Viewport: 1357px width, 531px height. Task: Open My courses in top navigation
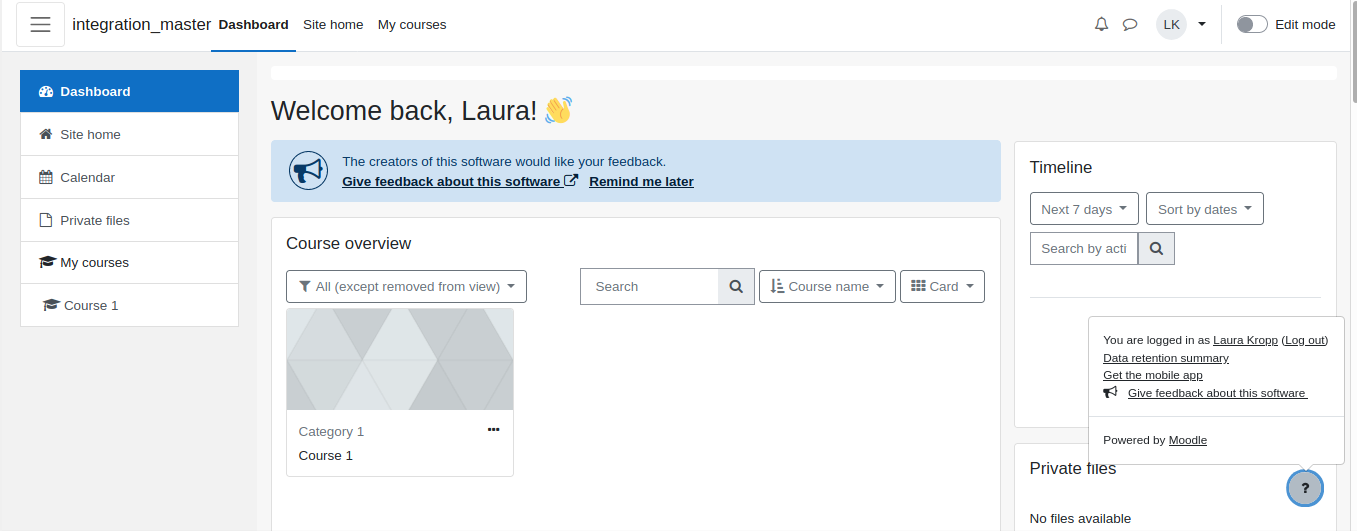(x=412, y=25)
